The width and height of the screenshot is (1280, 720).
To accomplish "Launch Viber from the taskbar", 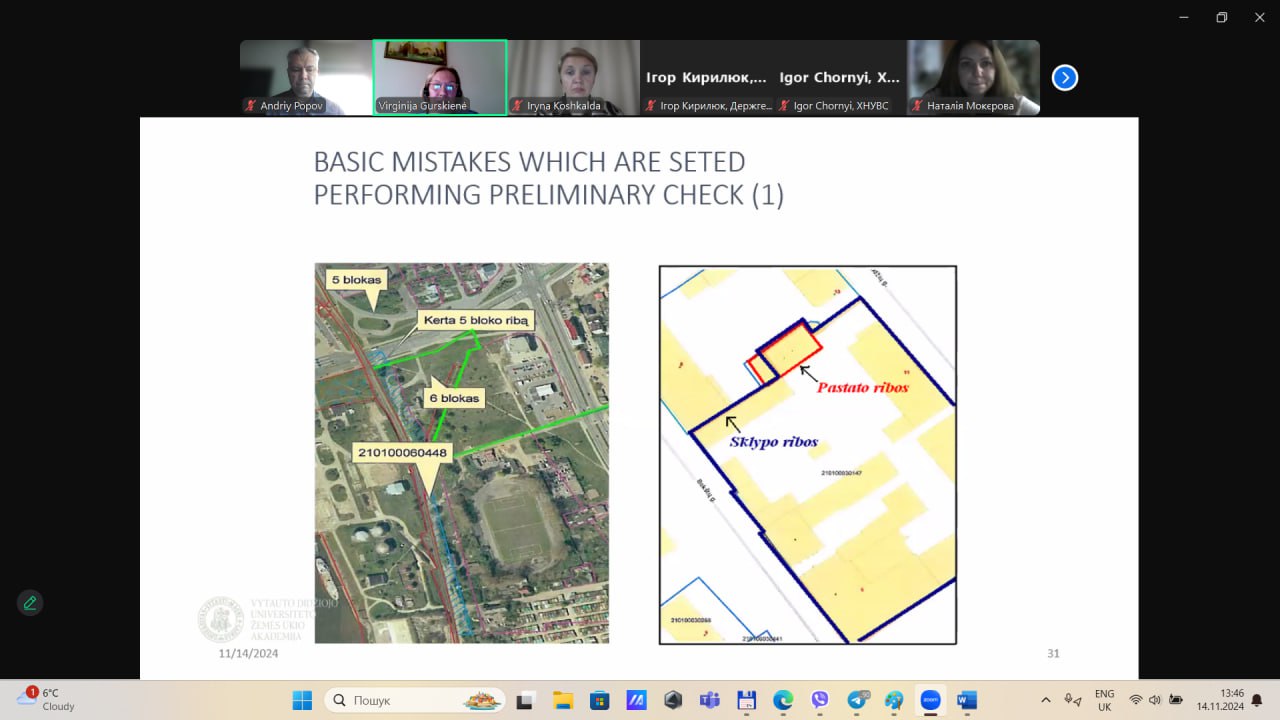I will pyautogui.click(x=820, y=700).
